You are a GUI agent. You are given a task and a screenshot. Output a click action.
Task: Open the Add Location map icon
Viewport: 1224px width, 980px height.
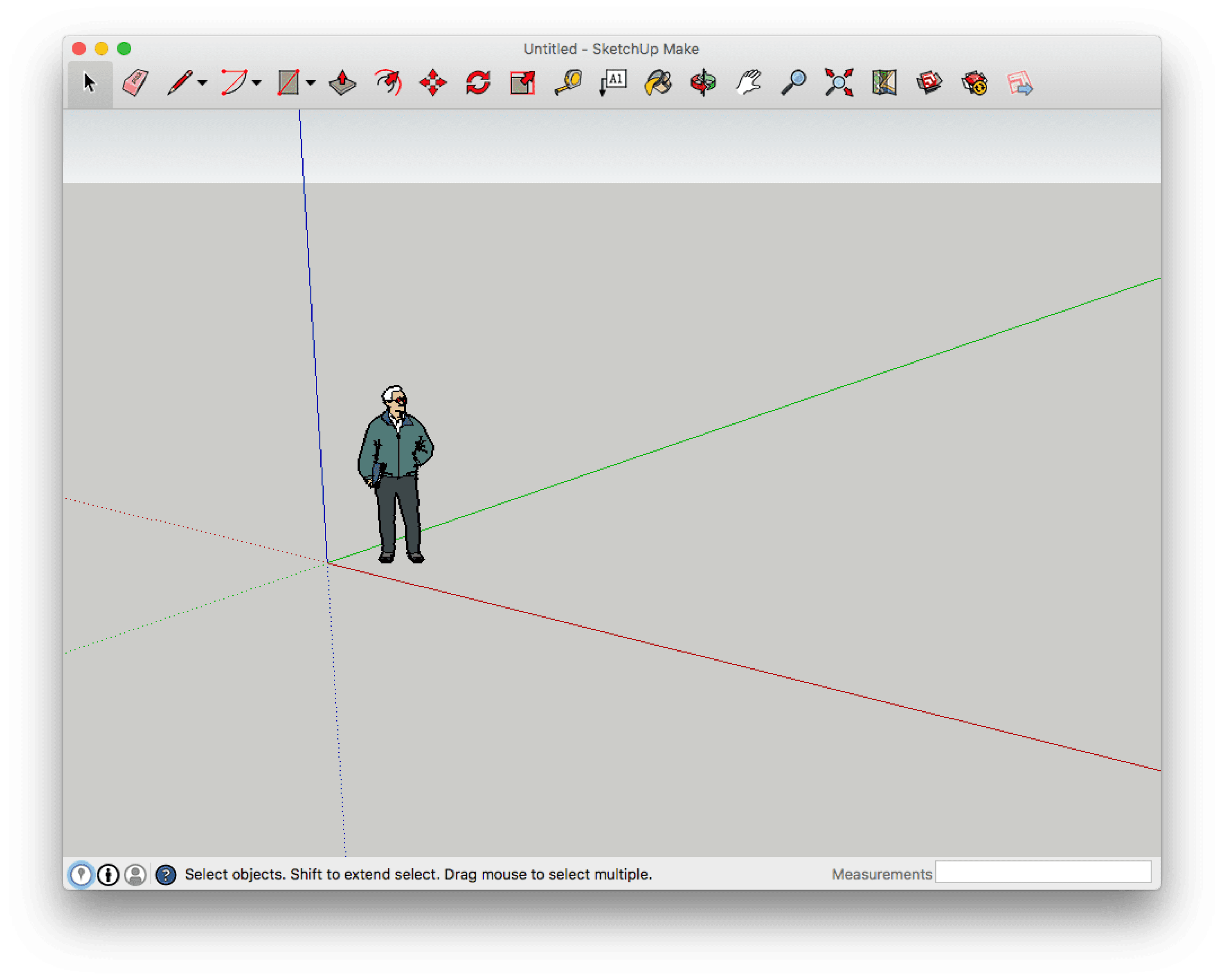tap(884, 83)
